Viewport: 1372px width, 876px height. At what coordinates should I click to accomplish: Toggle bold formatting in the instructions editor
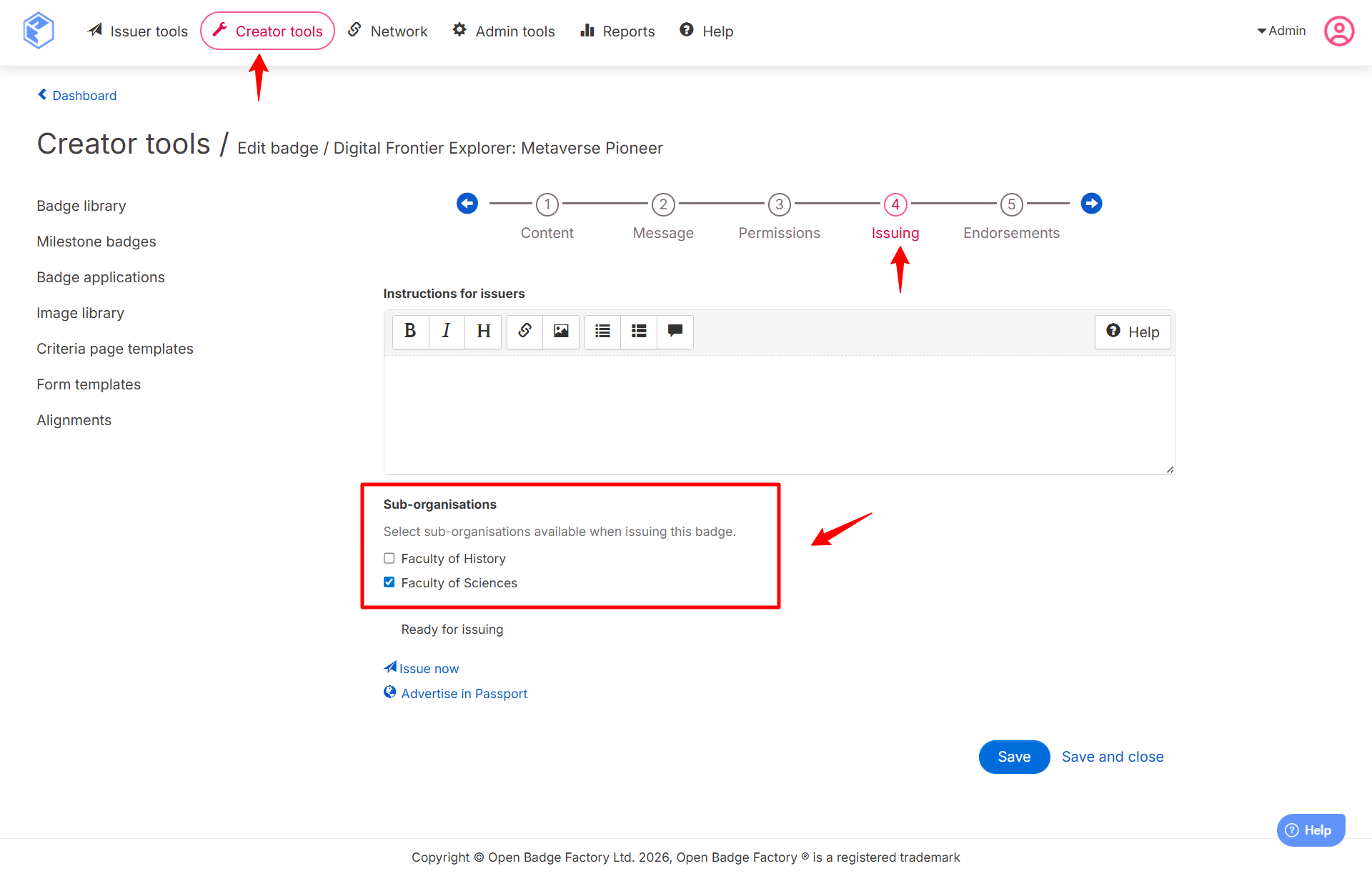pyautogui.click(x=410, y=331)
